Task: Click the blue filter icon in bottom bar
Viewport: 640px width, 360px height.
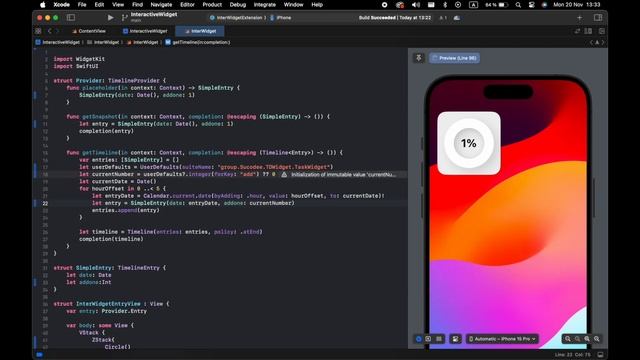Action: (x=39, y=355)
